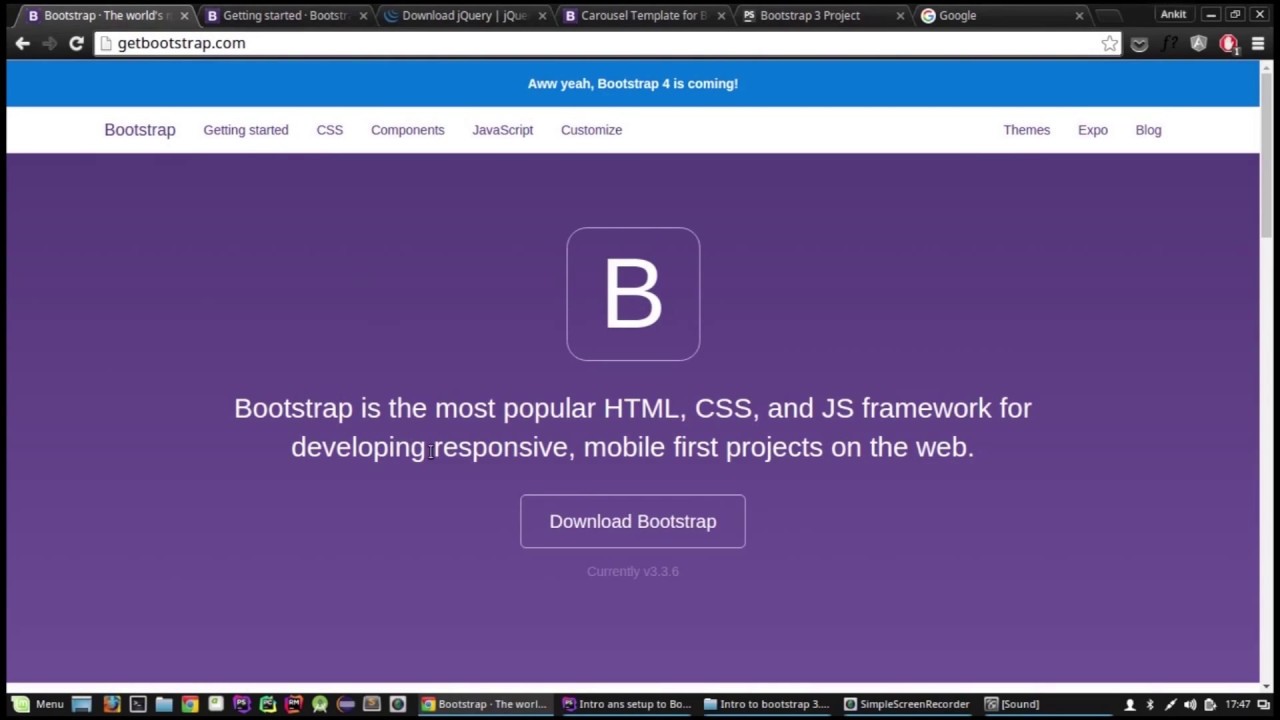This screenshot has height=720, width=1280.
Task: Open the network connection tray icon
Action: coord(1170,704)
